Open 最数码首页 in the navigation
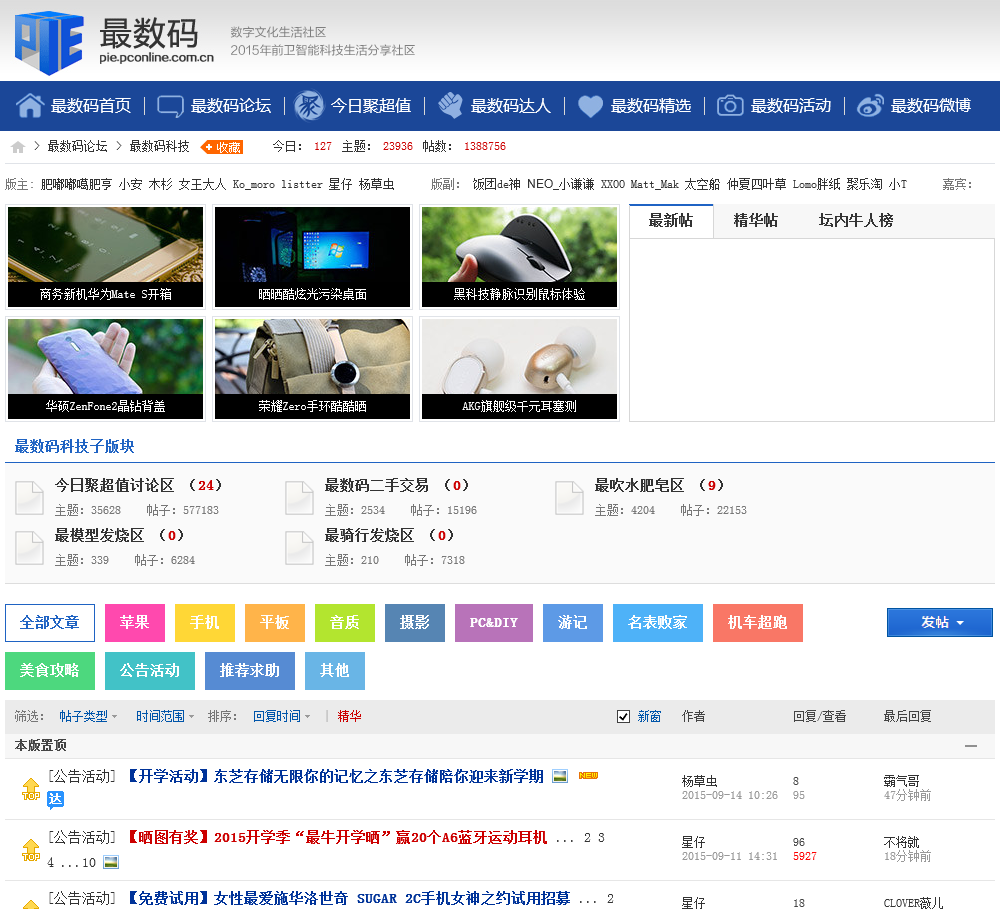 point(91,106)
